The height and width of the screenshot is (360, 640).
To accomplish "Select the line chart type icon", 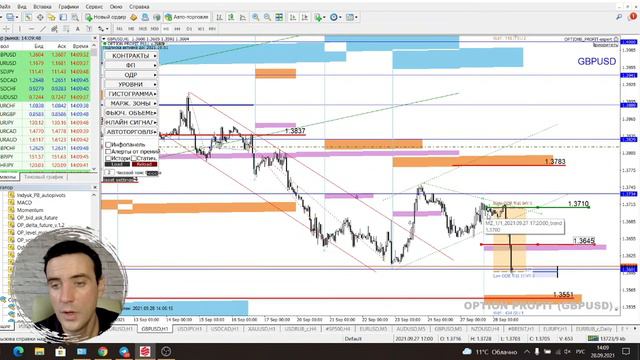I will click(x=243, y=17).
